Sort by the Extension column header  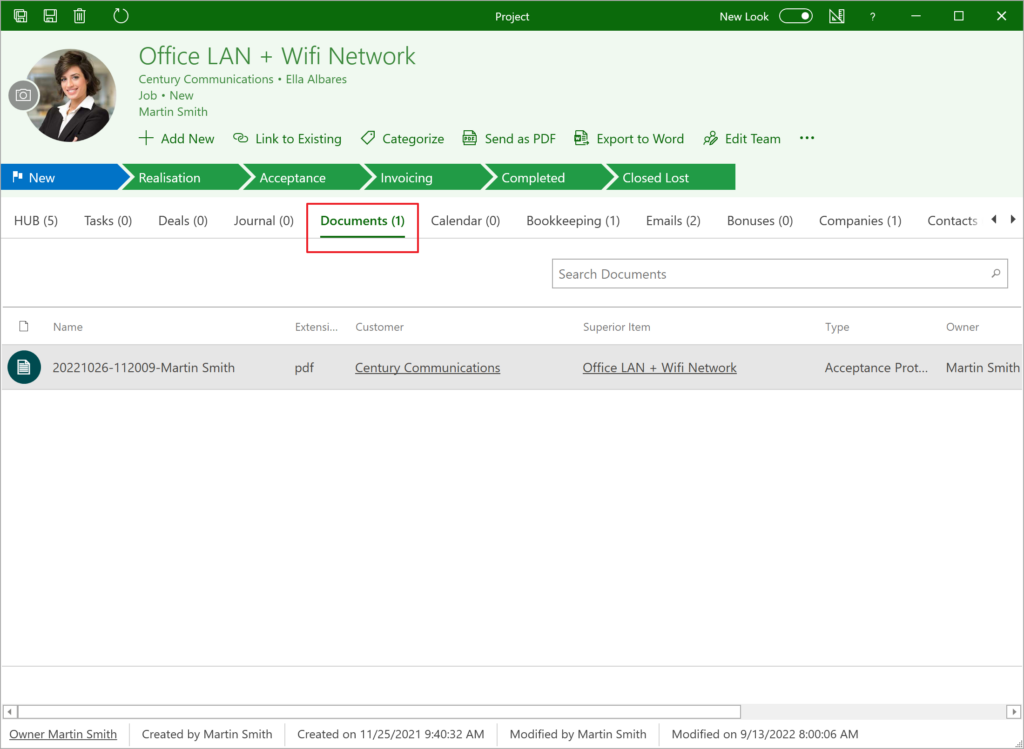[x=316, y=327]
